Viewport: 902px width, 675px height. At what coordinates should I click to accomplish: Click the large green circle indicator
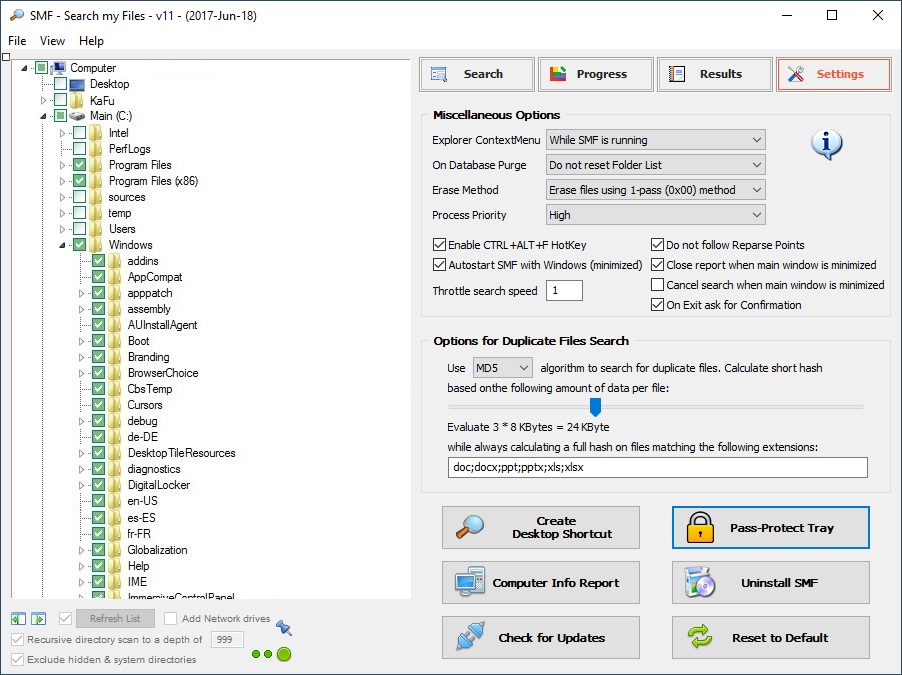[x=284, y=654]
